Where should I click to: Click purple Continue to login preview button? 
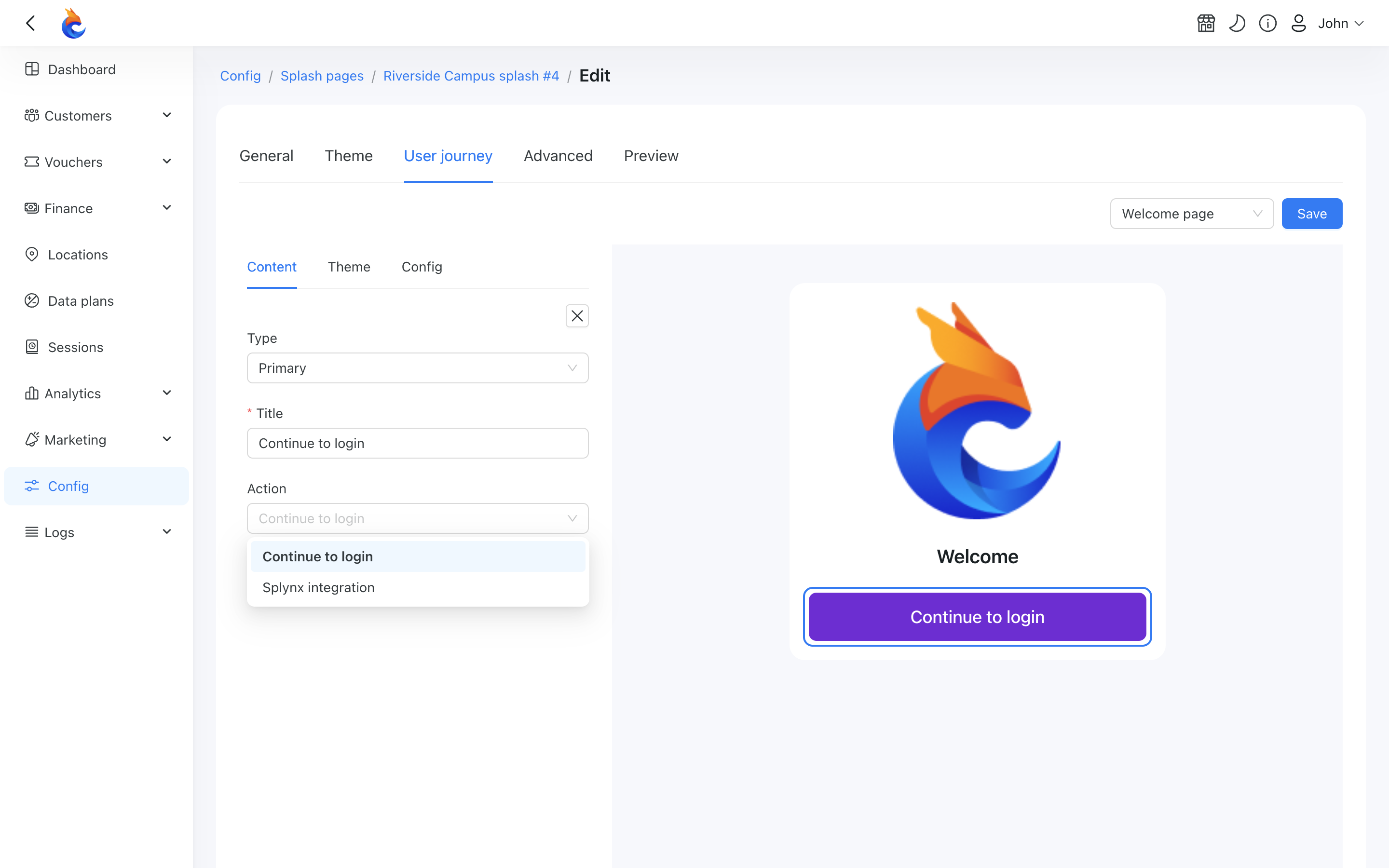[977, 617]
